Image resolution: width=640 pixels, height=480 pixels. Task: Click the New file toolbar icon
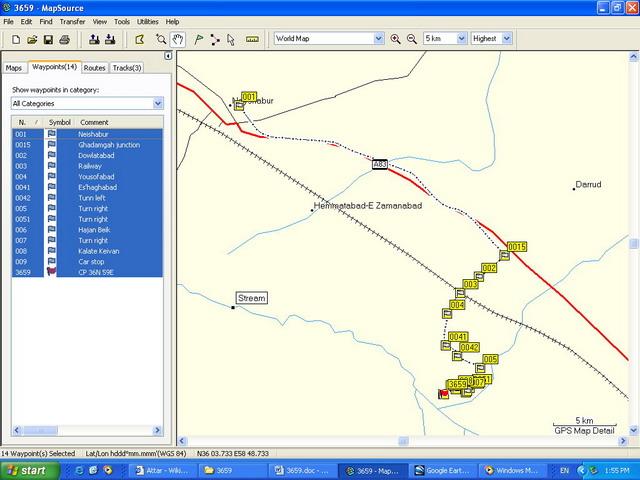pyautogui.click(x=16, y=39)
